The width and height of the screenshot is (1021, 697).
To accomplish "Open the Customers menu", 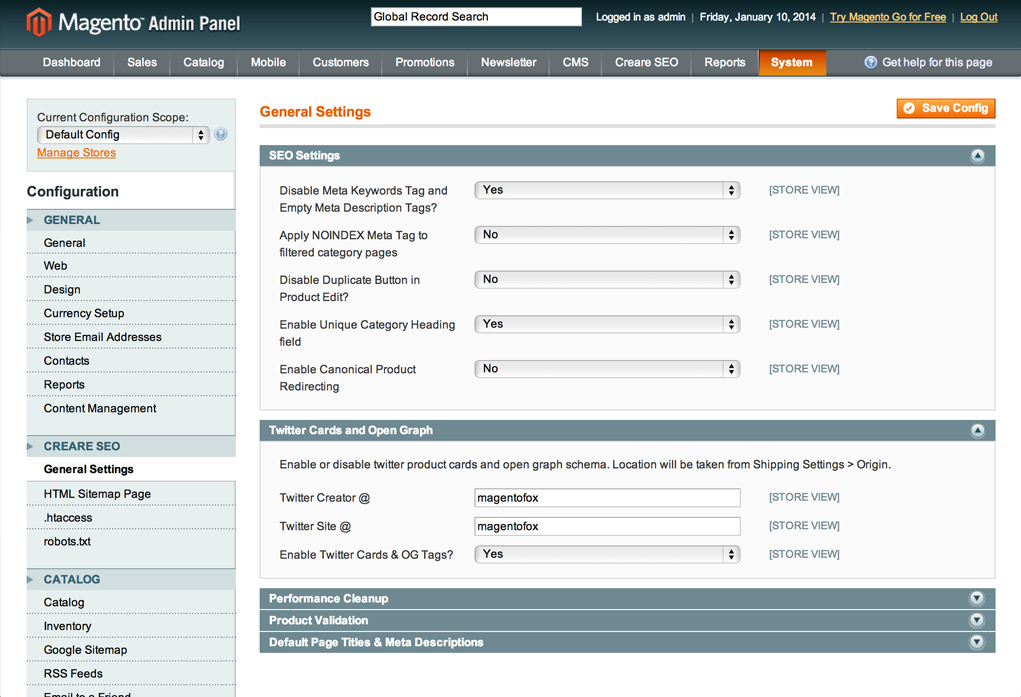I will 341,63.
